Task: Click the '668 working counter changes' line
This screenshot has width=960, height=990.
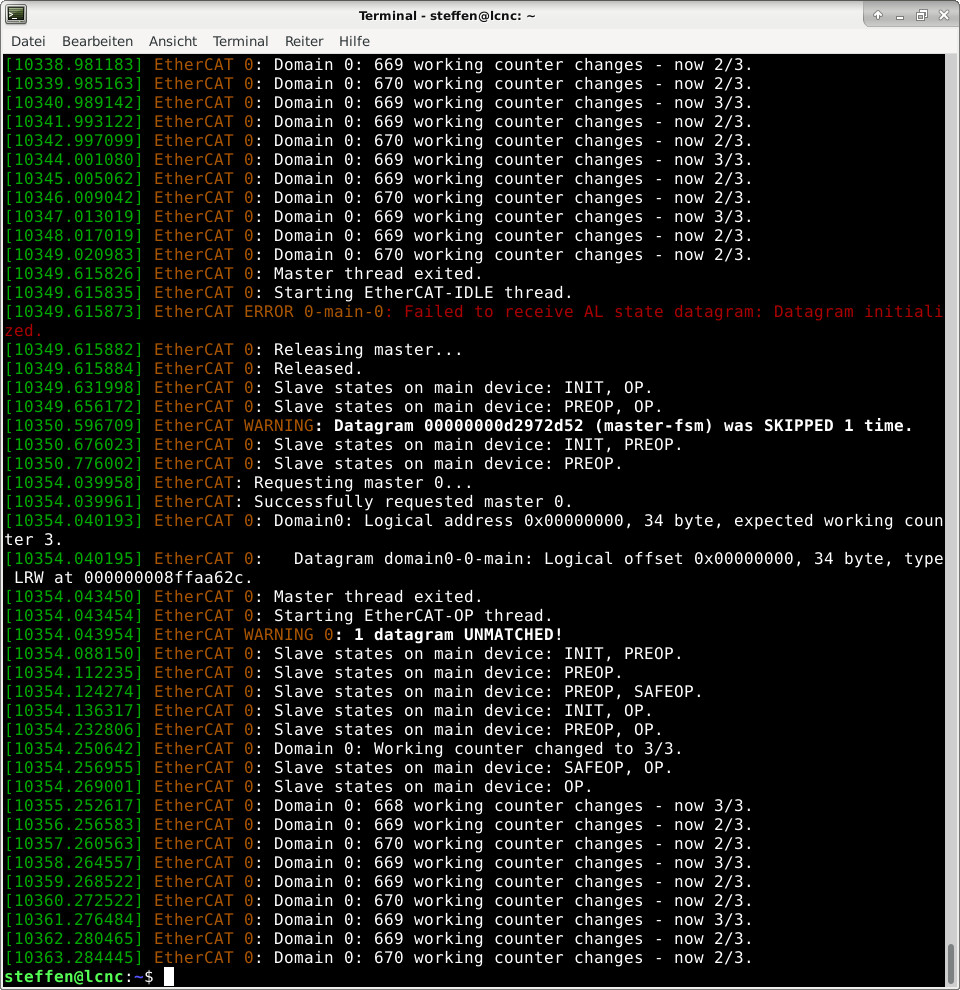Action: [378, 806]
